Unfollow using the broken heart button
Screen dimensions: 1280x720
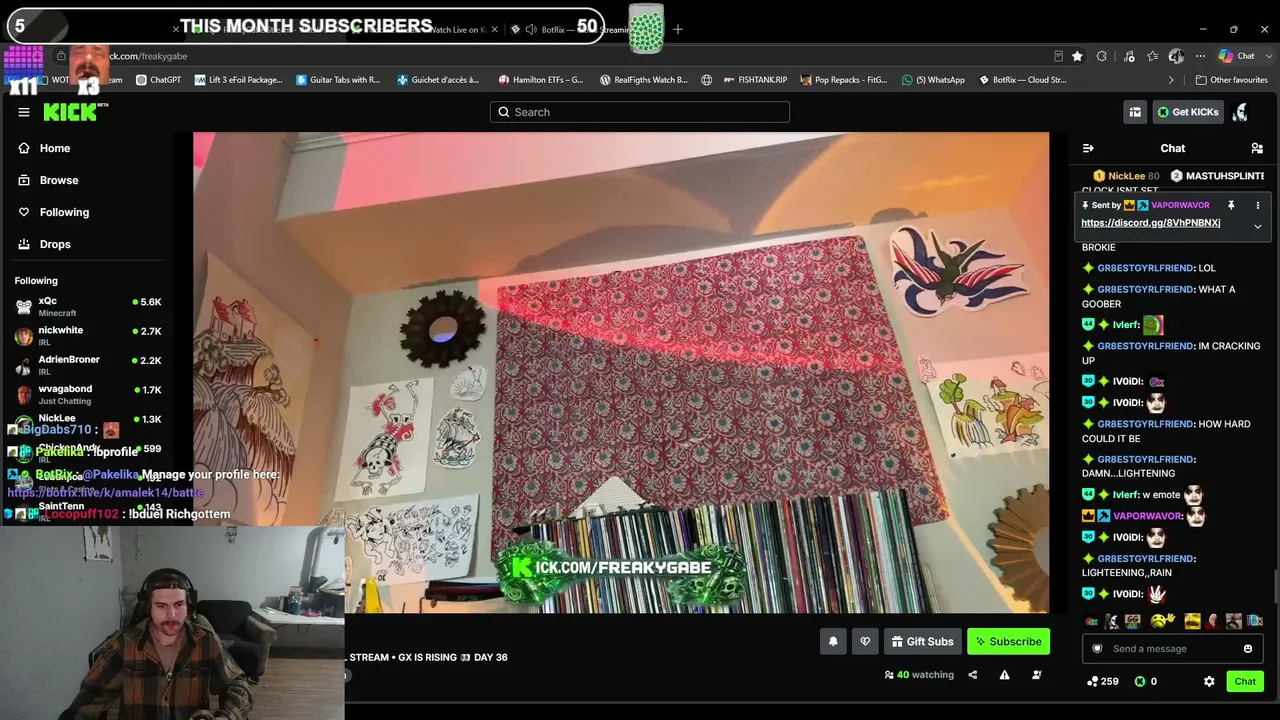pyautogui.click(x=865, y=642)
